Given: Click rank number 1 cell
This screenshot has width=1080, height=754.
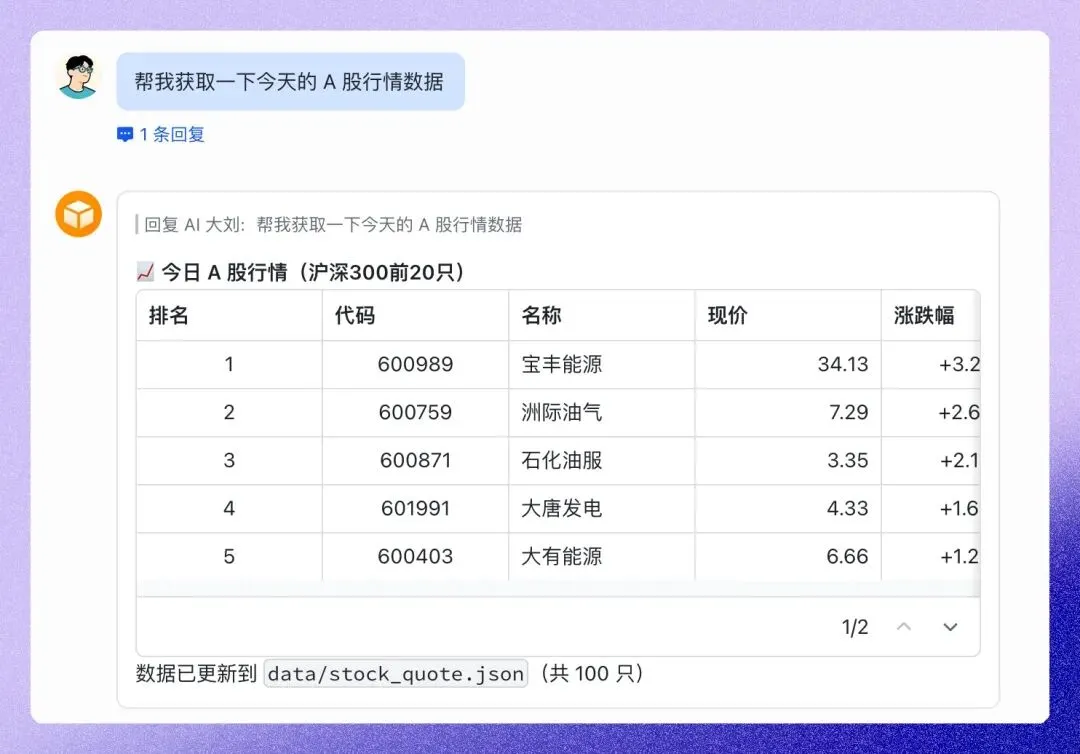Looking at the screenshot, I should coord(229,364).
